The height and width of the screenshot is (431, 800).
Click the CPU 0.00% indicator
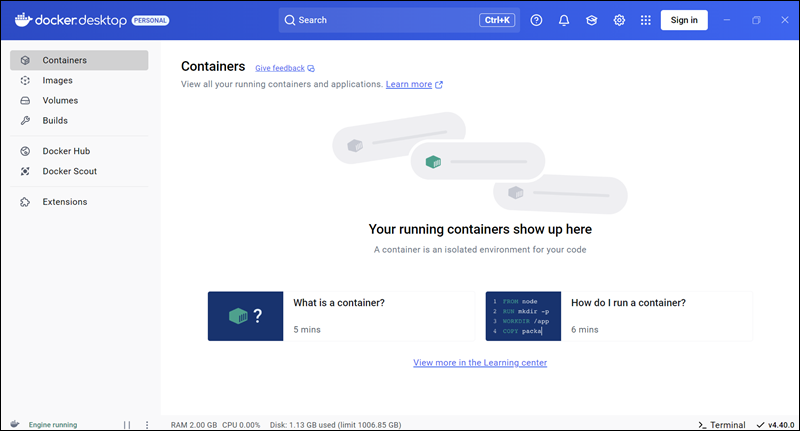click(241, 425)
